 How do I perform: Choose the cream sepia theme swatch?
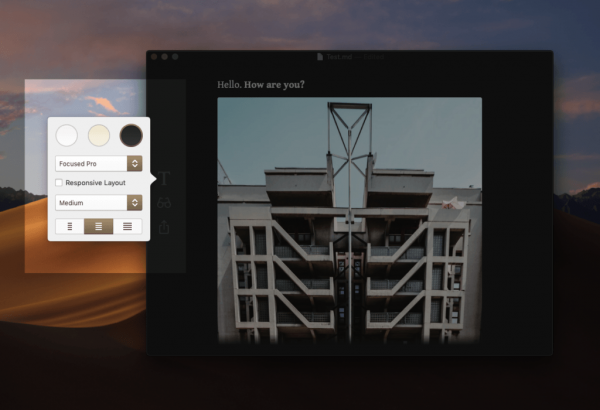[99, 135]
